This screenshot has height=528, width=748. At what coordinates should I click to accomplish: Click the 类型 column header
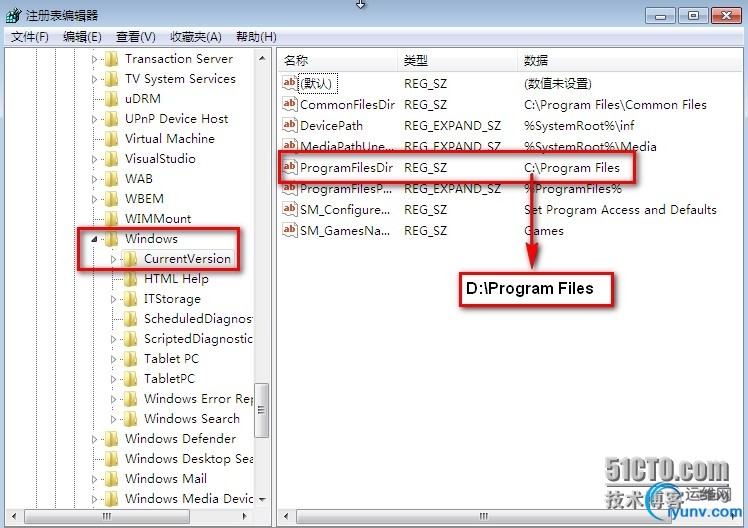(457, 61)
